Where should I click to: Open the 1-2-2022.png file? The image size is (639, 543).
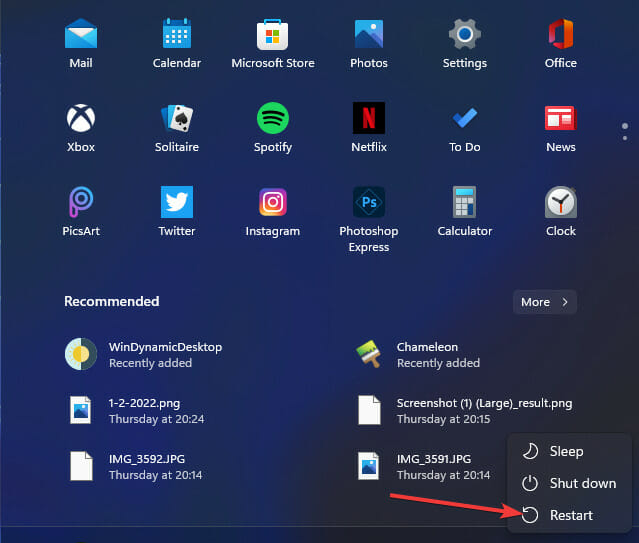135,411
